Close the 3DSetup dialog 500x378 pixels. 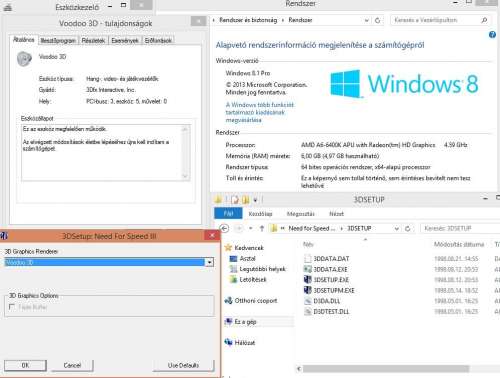coord(212,235)
